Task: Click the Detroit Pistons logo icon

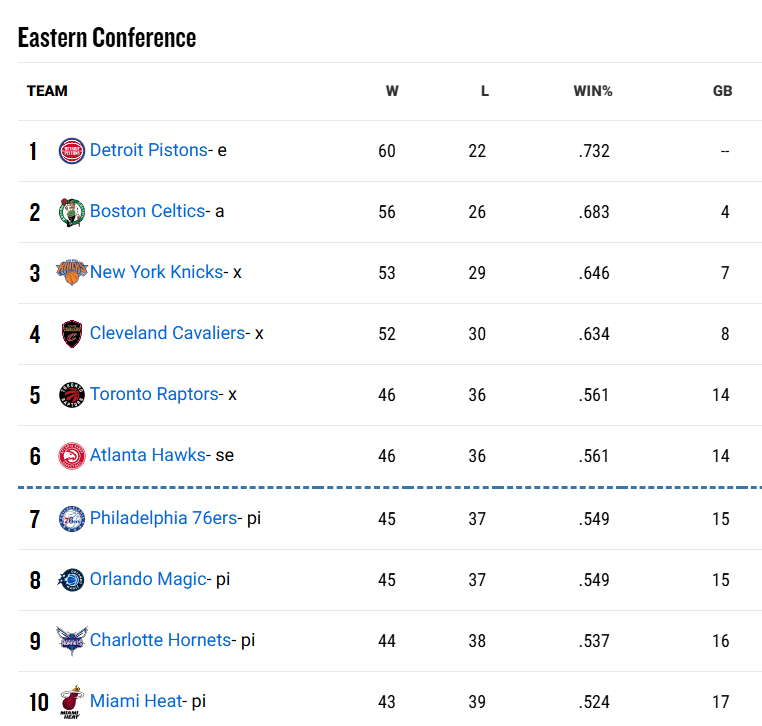Action: tap(72, 151)
